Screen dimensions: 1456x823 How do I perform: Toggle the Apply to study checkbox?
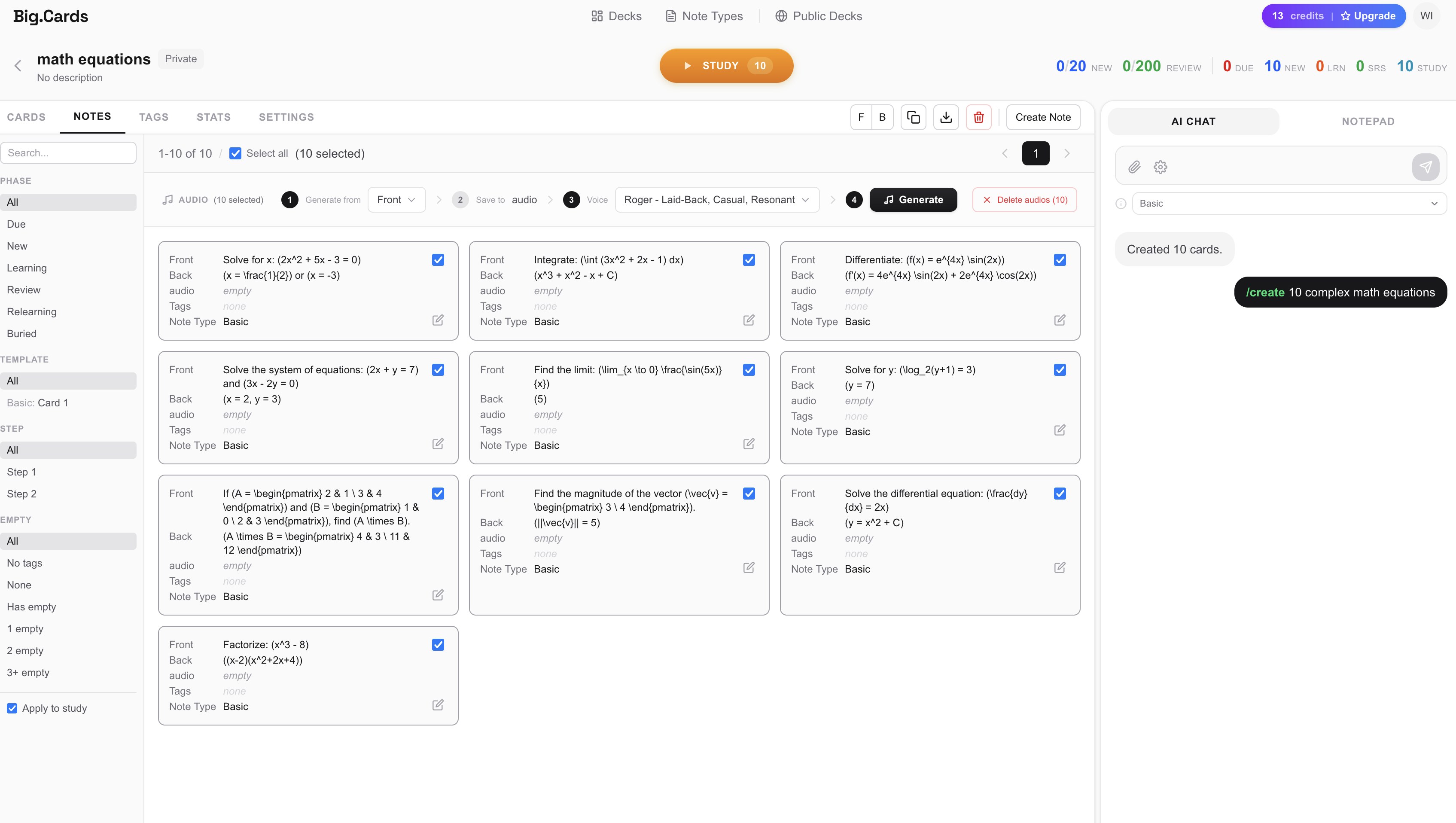[x=12, y=708]
